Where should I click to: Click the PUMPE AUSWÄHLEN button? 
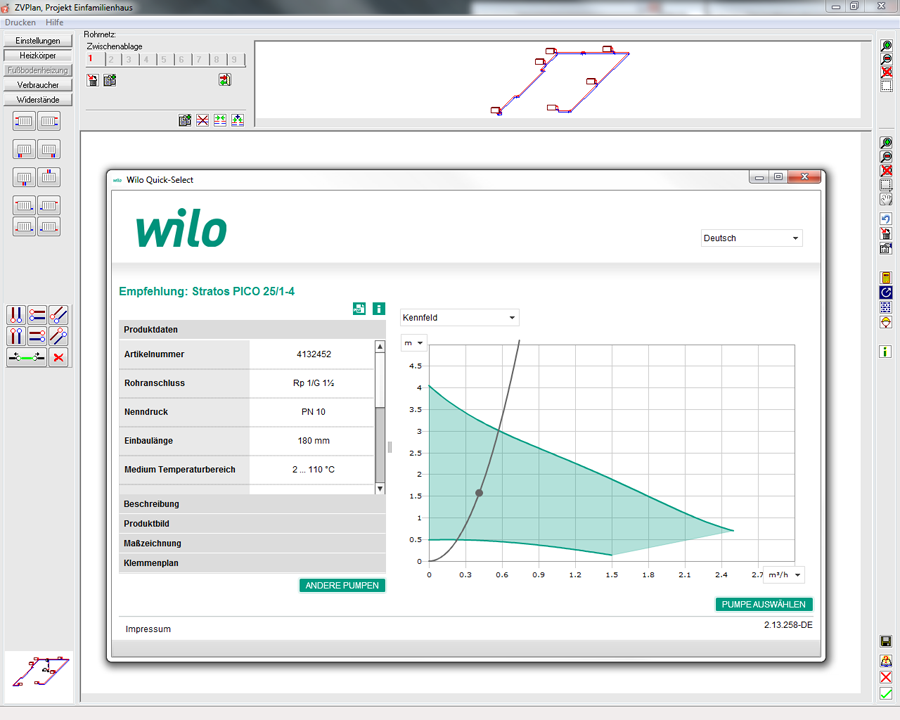click(x=764, y=605)
